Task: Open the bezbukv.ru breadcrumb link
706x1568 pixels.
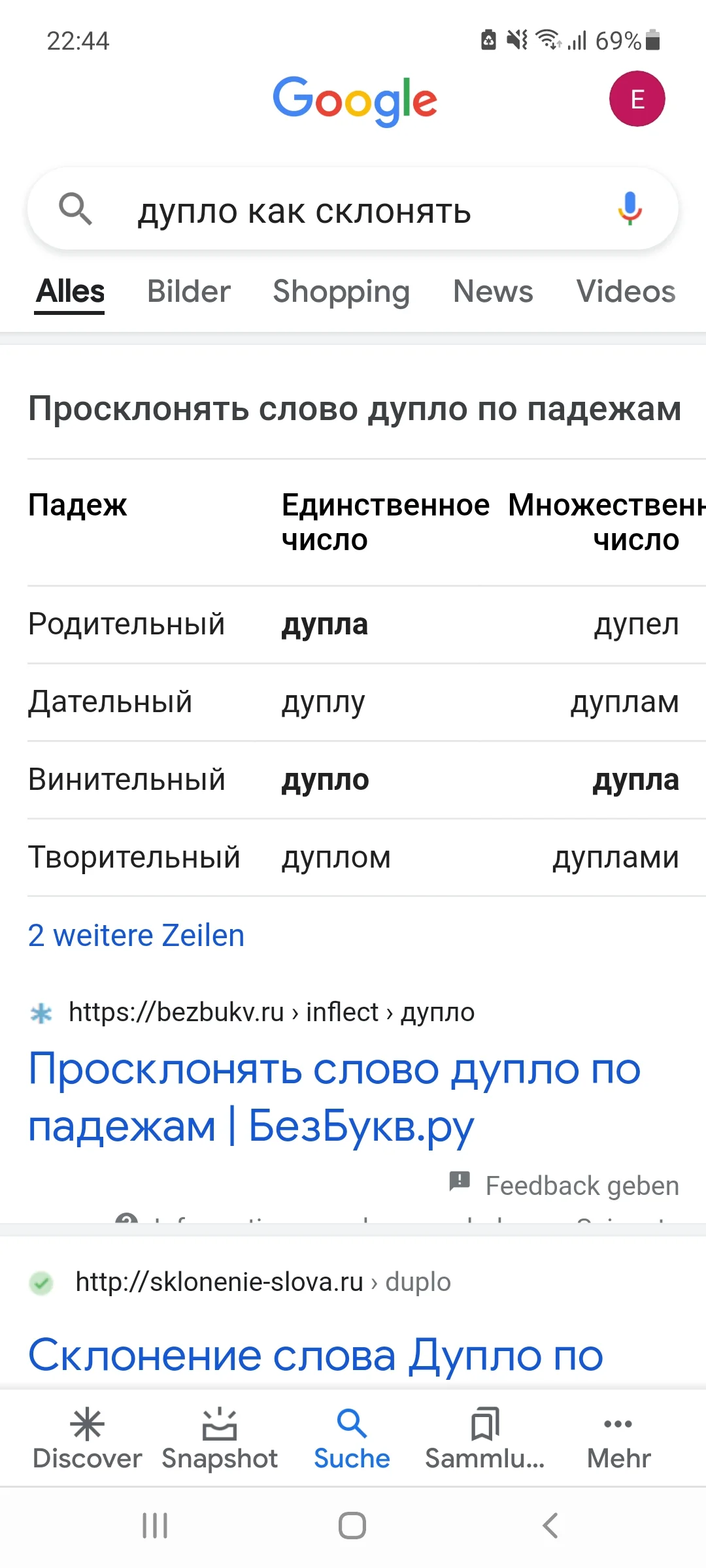Action: tap(271, 1012)
